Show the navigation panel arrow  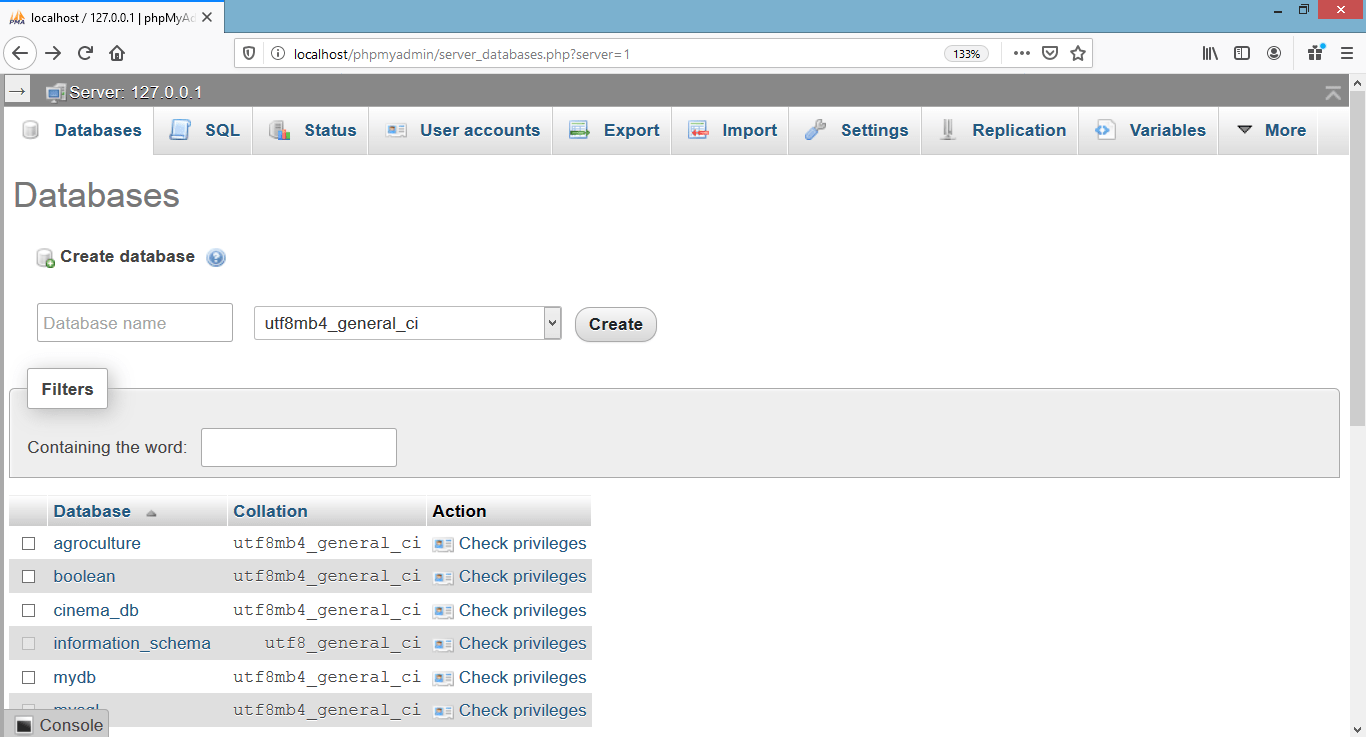(17, 91)
